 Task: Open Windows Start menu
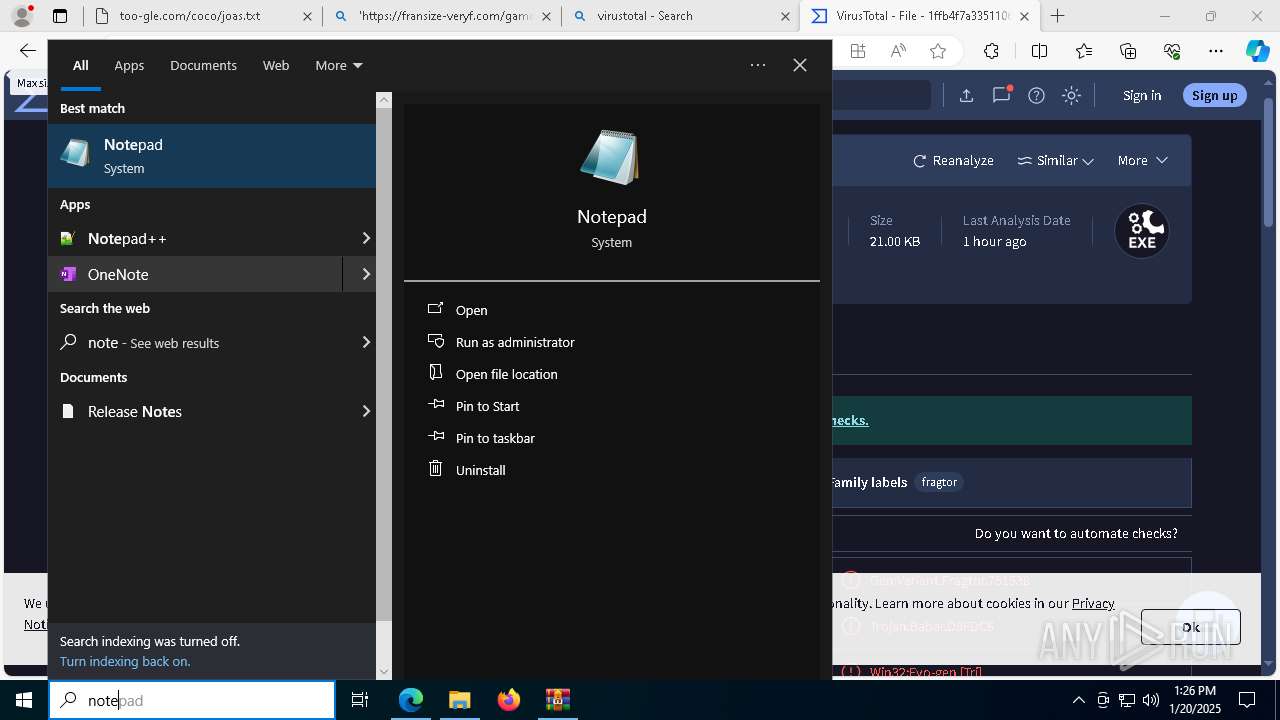pyautogui.click(x=24, y=700)
